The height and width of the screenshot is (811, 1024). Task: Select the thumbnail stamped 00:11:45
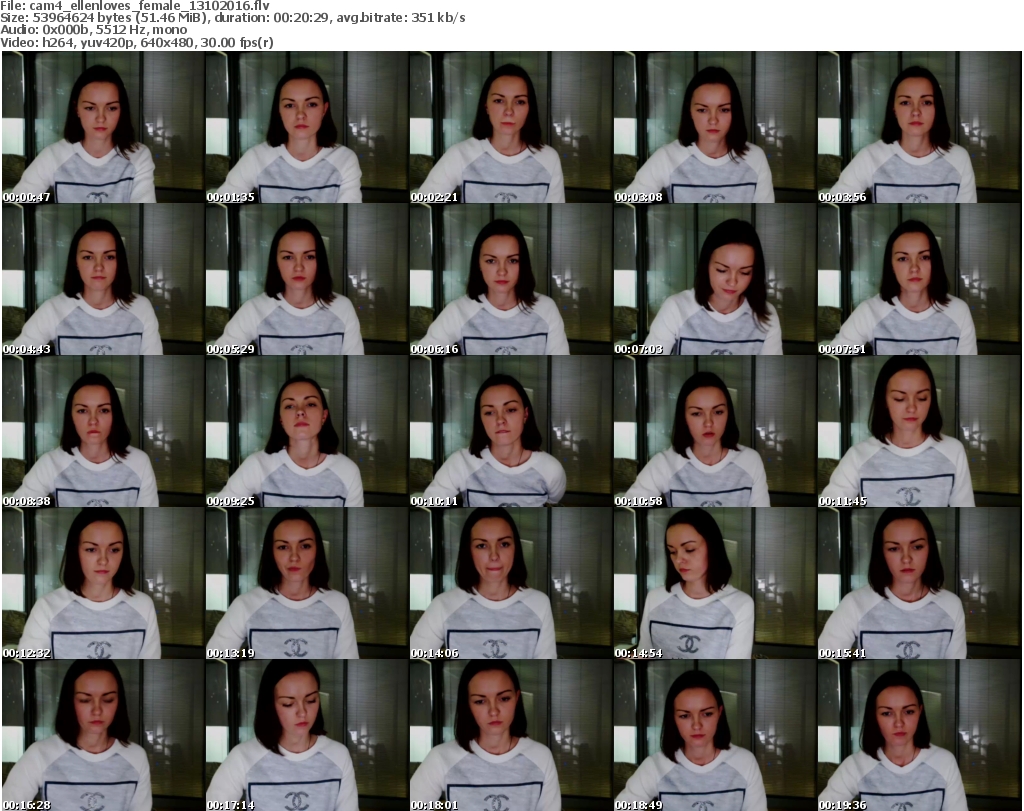click(x=919, y=431)
